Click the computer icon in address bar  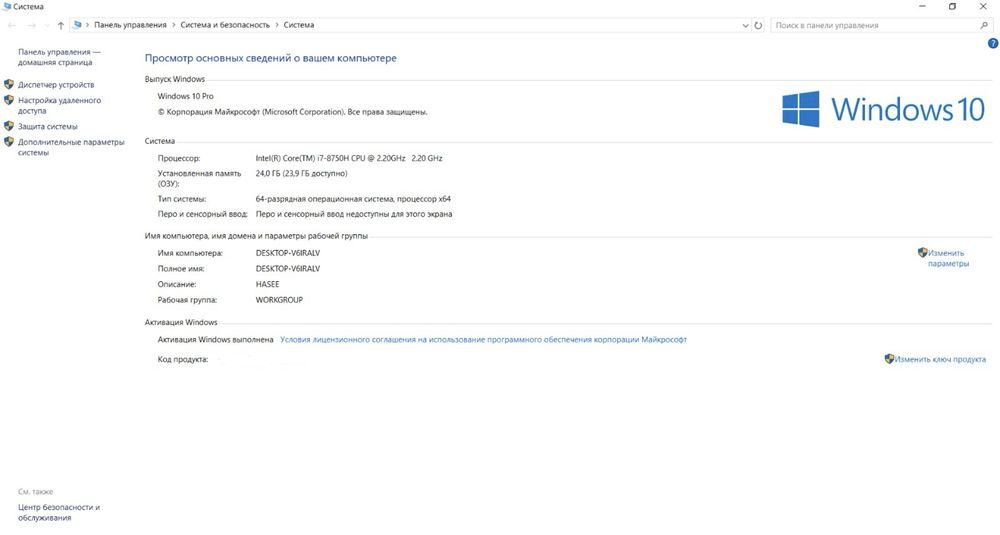77,25
